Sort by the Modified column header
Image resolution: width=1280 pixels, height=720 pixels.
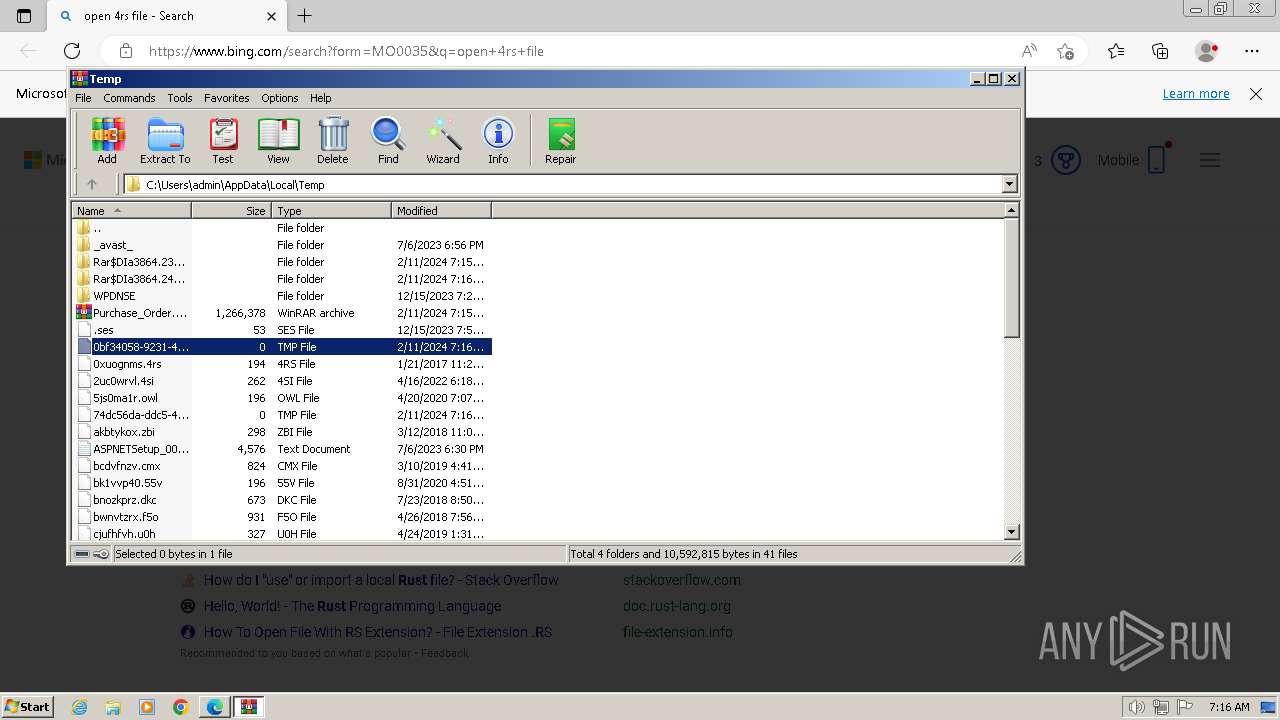pyautogui.click(x=441, y=211)
